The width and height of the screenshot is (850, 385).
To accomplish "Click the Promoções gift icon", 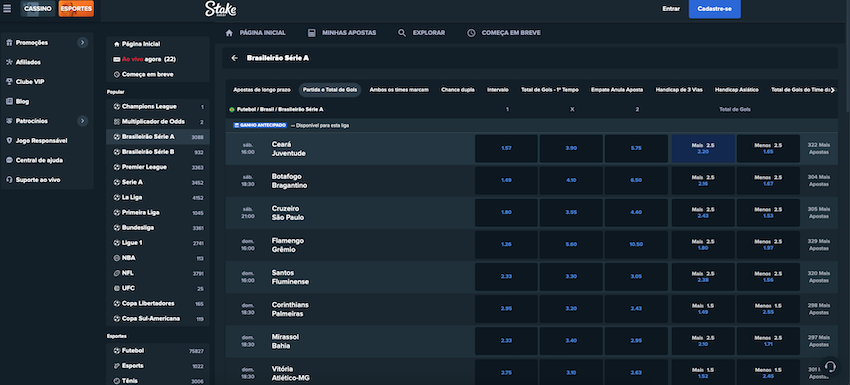I will [x=9, y=42].
